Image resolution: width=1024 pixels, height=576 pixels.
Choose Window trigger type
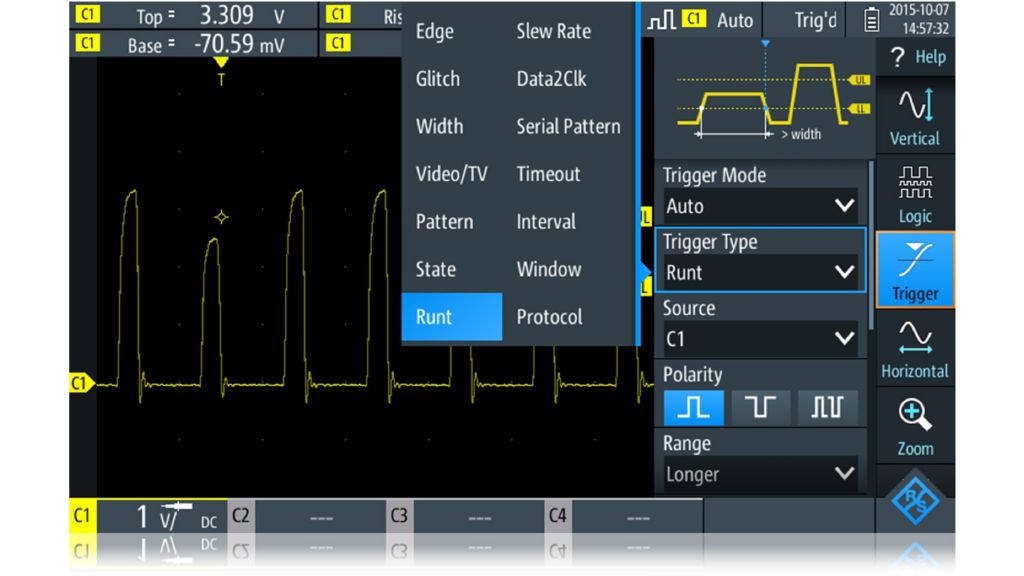coord(549,269)
